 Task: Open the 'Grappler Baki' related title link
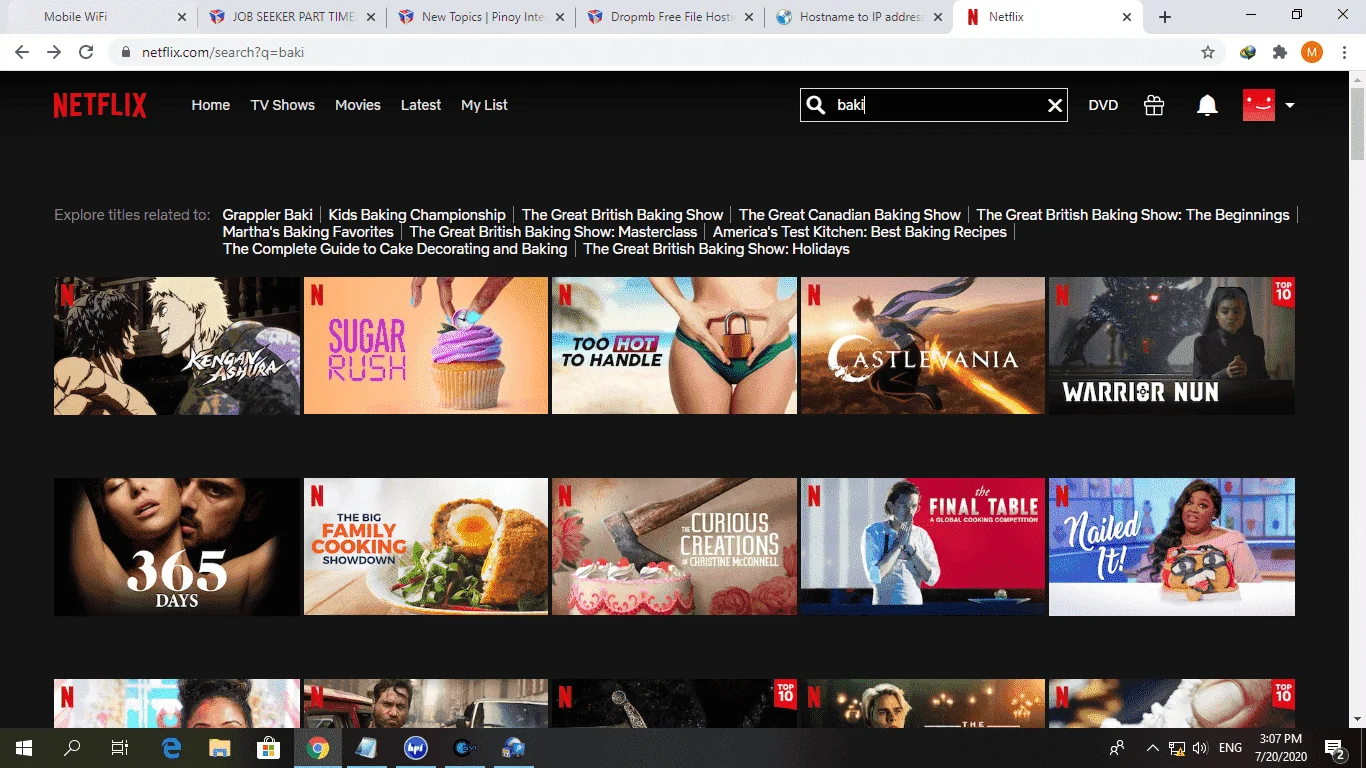coord(268,215)
